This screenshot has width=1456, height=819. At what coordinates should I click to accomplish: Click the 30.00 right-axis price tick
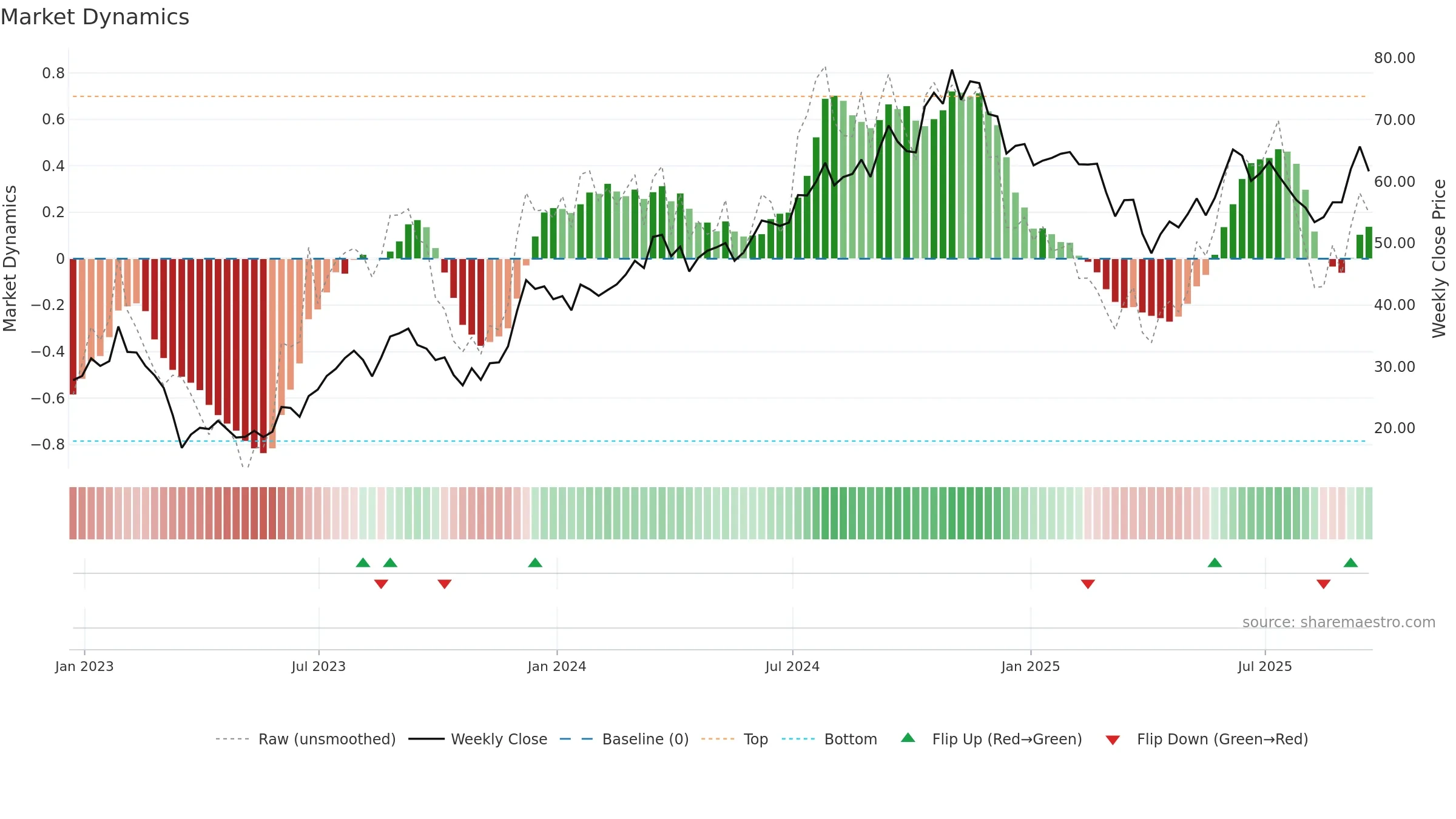pyautogui.click(x=1395, y=366)
